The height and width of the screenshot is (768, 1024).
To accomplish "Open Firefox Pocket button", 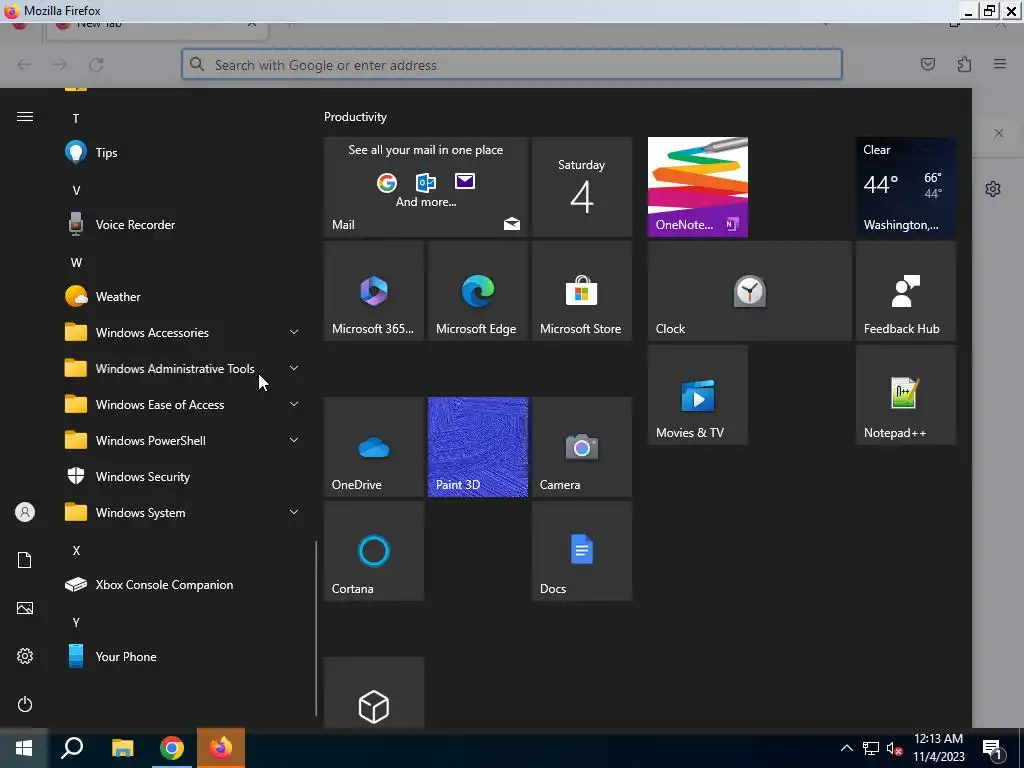I will point(927,64).
